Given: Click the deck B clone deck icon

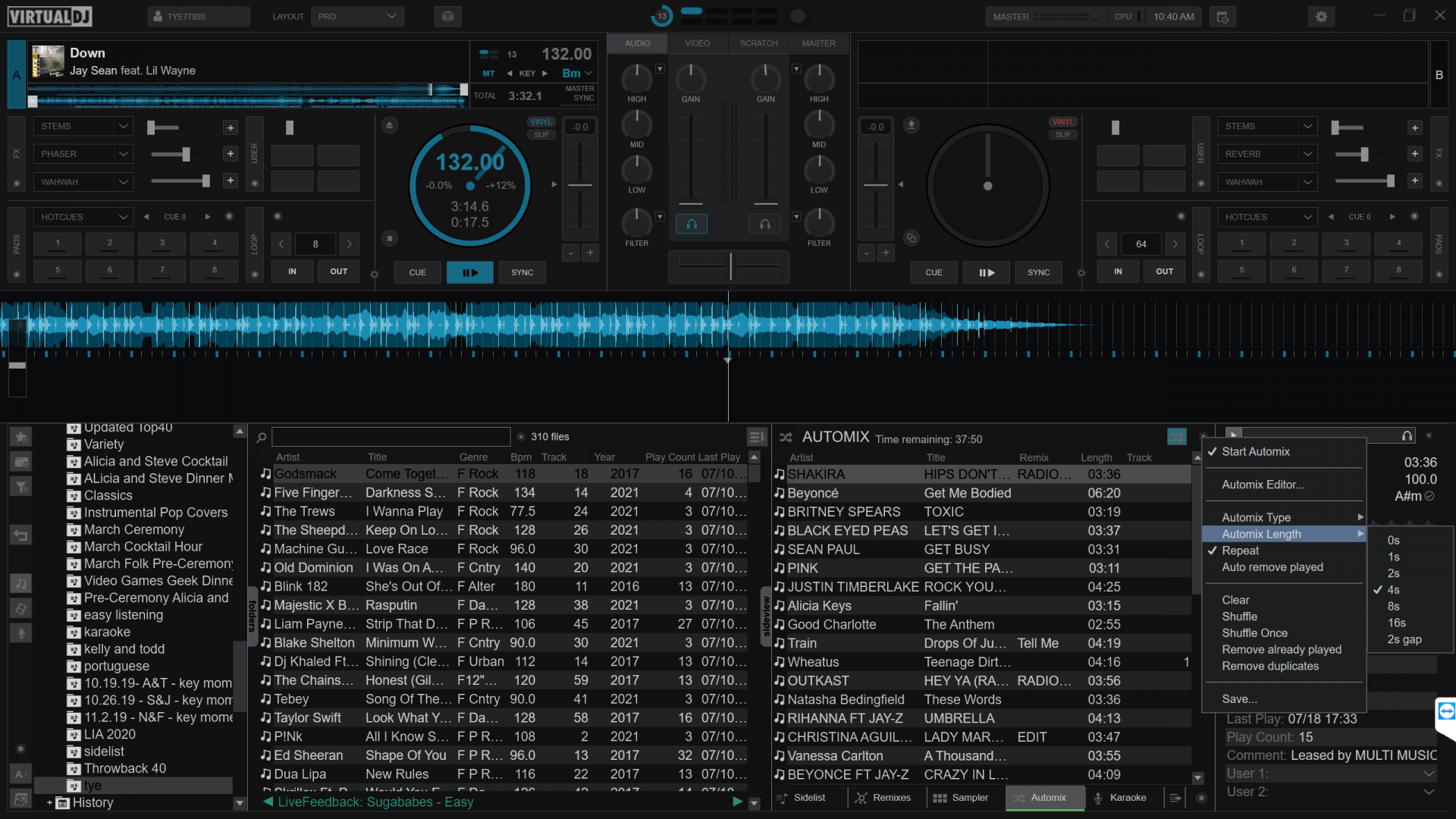Looking at the screenshot, I should coord(912,238).
